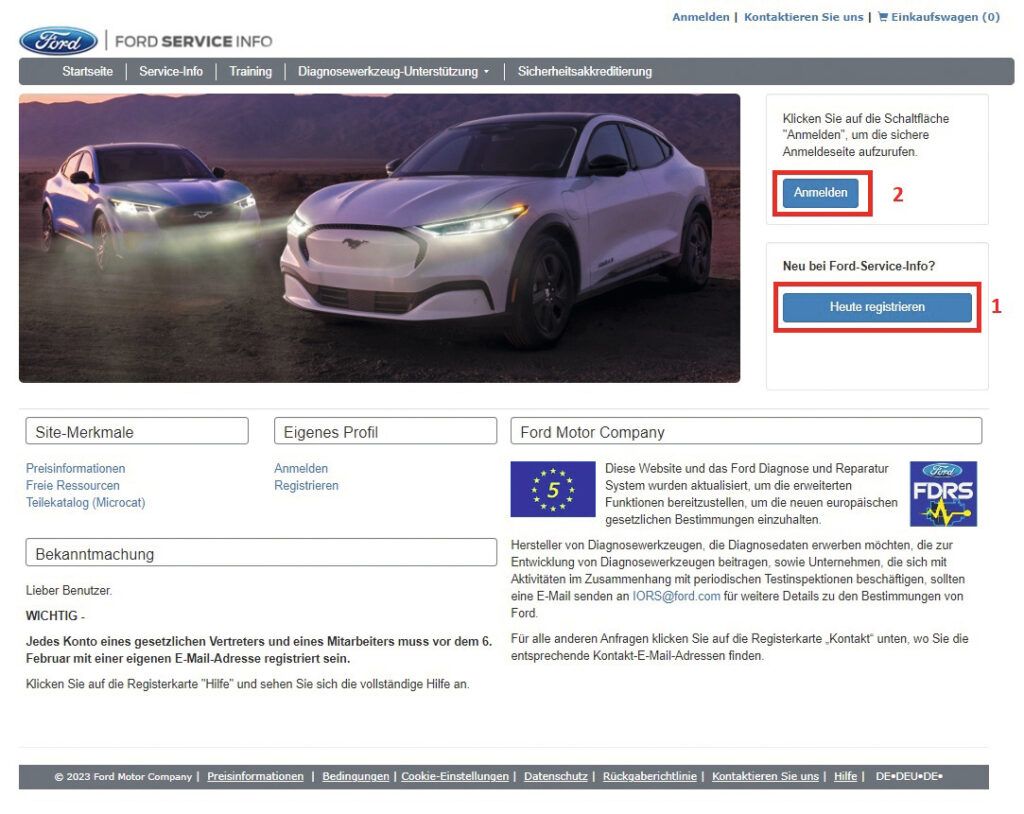Image resolution: width=1024 pixels, height=814 pixels.
Task: Click the Ford logo in the header
Action: click(58, 41)
